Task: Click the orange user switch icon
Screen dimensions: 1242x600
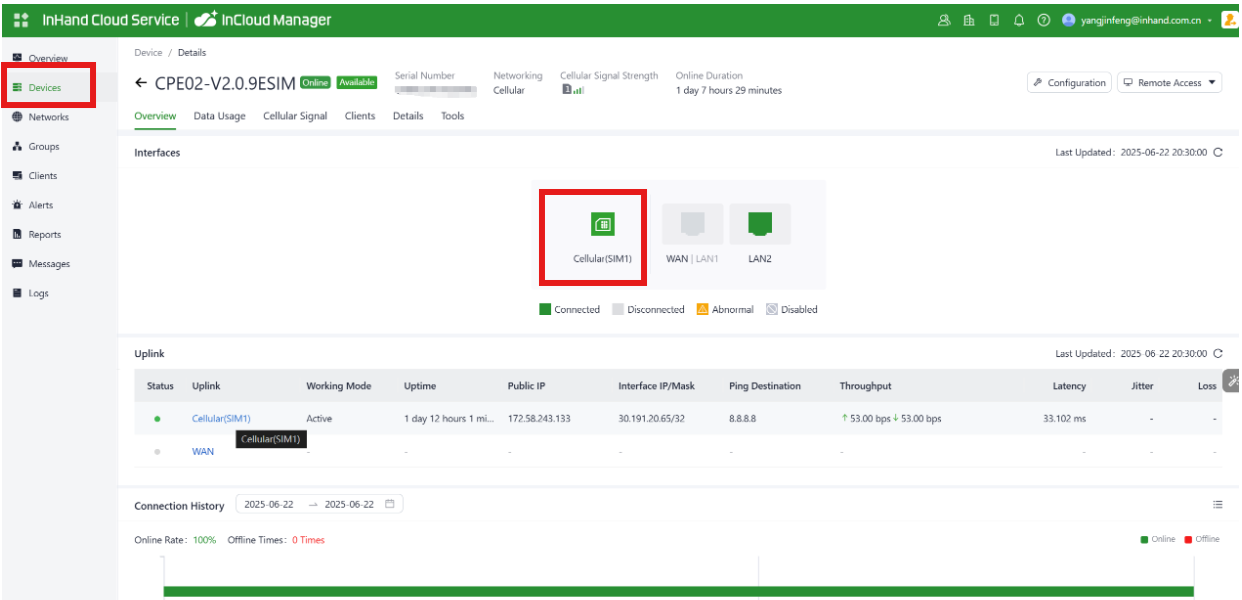Action: pyautogui.click(x=1229, y=20)
